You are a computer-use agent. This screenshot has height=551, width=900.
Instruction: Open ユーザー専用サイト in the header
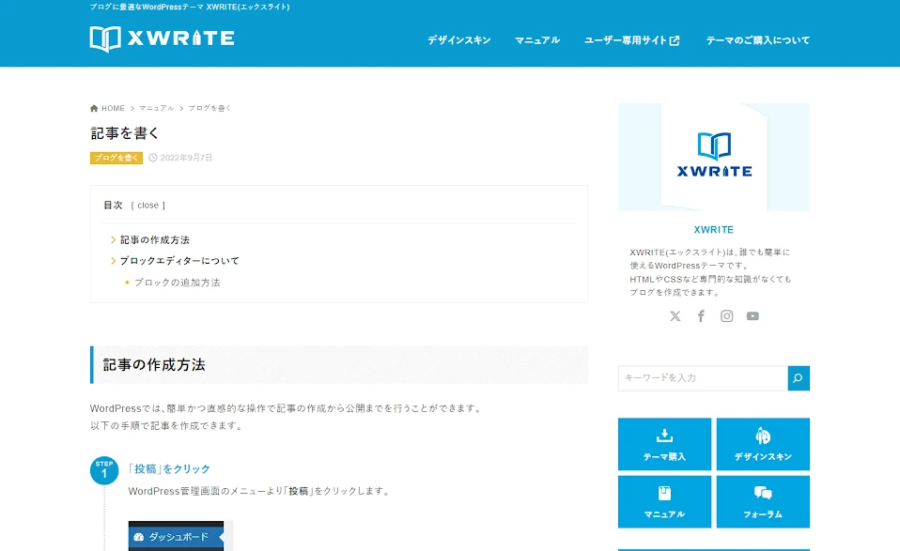[632, 40]
